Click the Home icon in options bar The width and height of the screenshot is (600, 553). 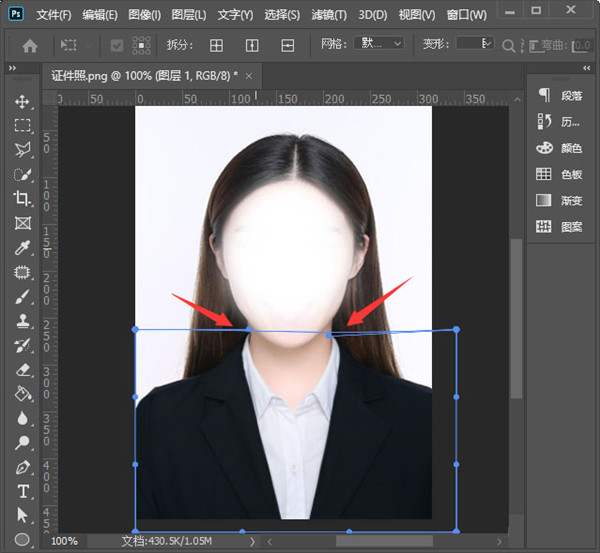tap(30, 45)
